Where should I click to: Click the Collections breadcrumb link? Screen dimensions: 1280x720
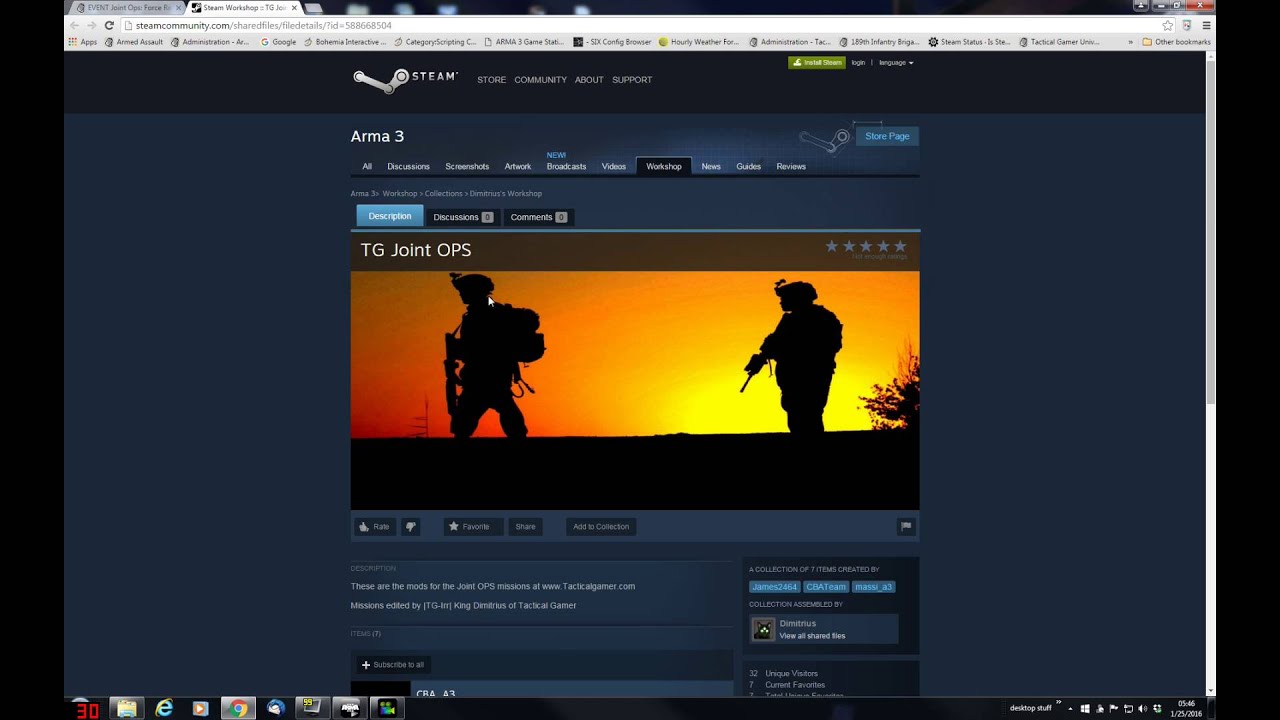443,193
